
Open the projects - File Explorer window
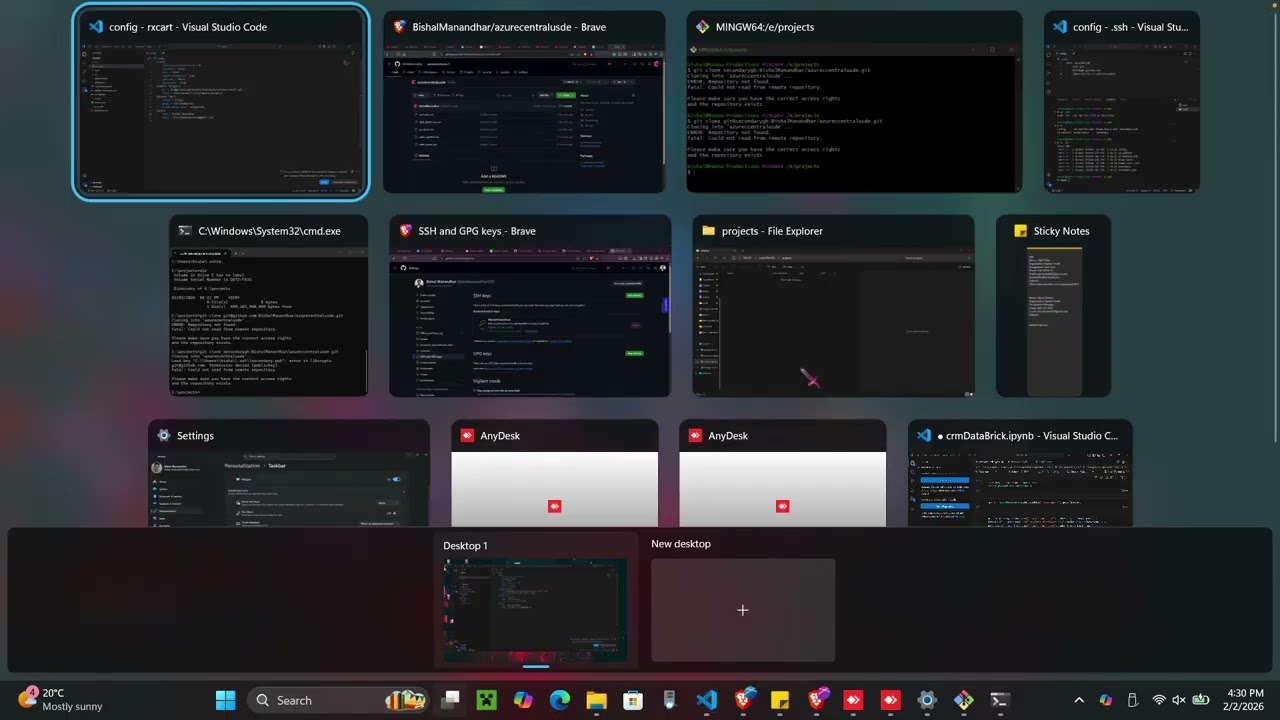[833, 306]
